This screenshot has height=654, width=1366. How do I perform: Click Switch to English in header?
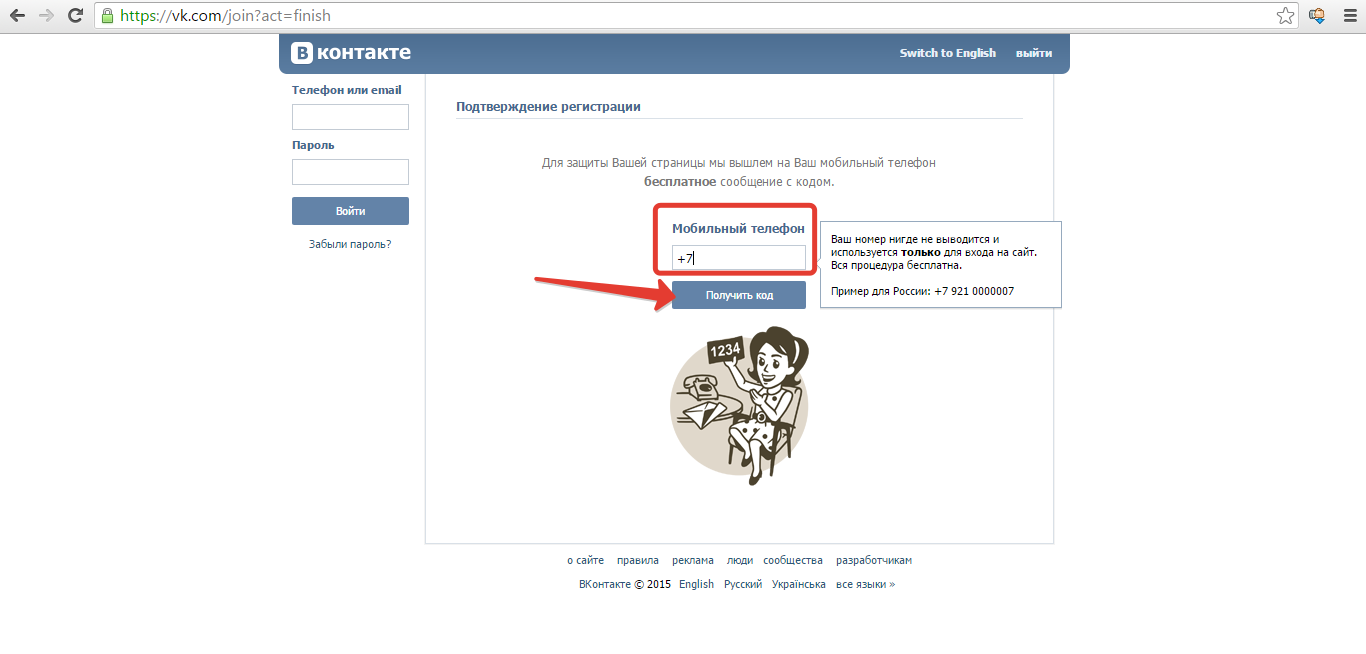(x=947, y=53)
